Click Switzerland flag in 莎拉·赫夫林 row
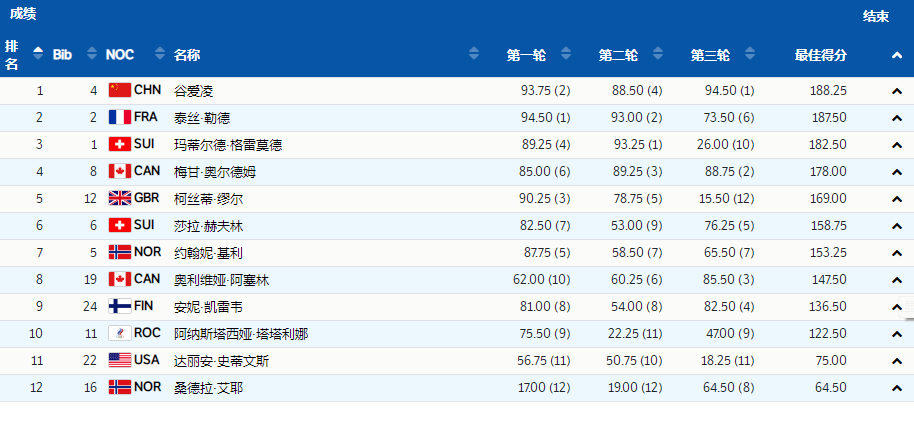The height and width of the screenshot is (423, 914). (119, 225)
